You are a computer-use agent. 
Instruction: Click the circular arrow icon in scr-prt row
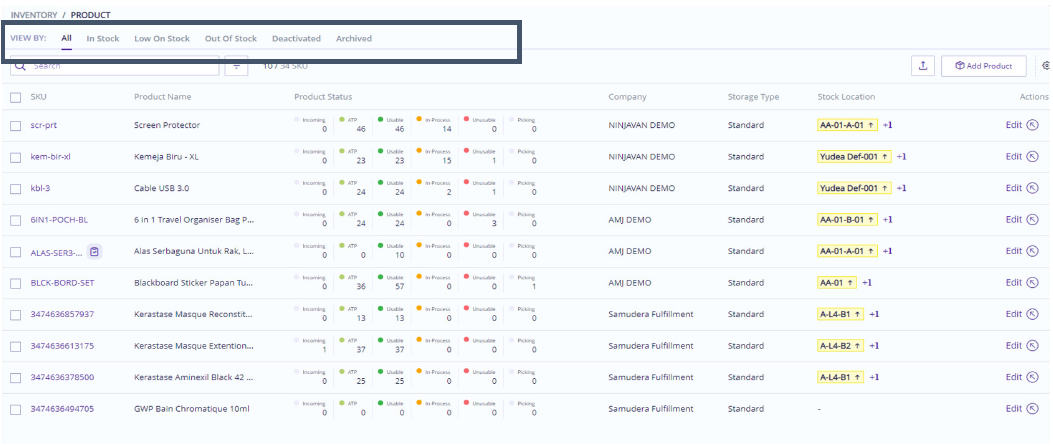(1033, 125)
